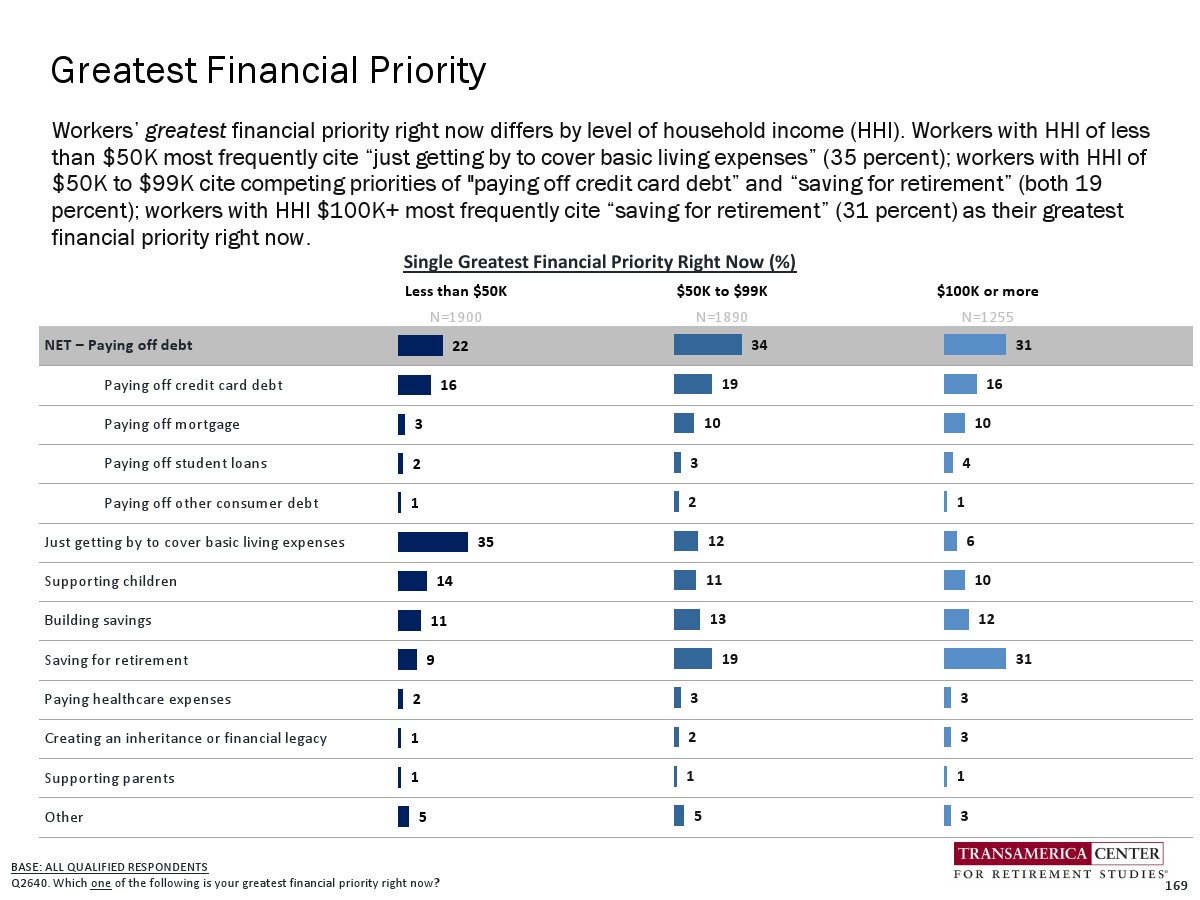This screenshot has height=900, width=1200.
Task: Select the "$100K or more" column header
Action: (x=987, y=292)
